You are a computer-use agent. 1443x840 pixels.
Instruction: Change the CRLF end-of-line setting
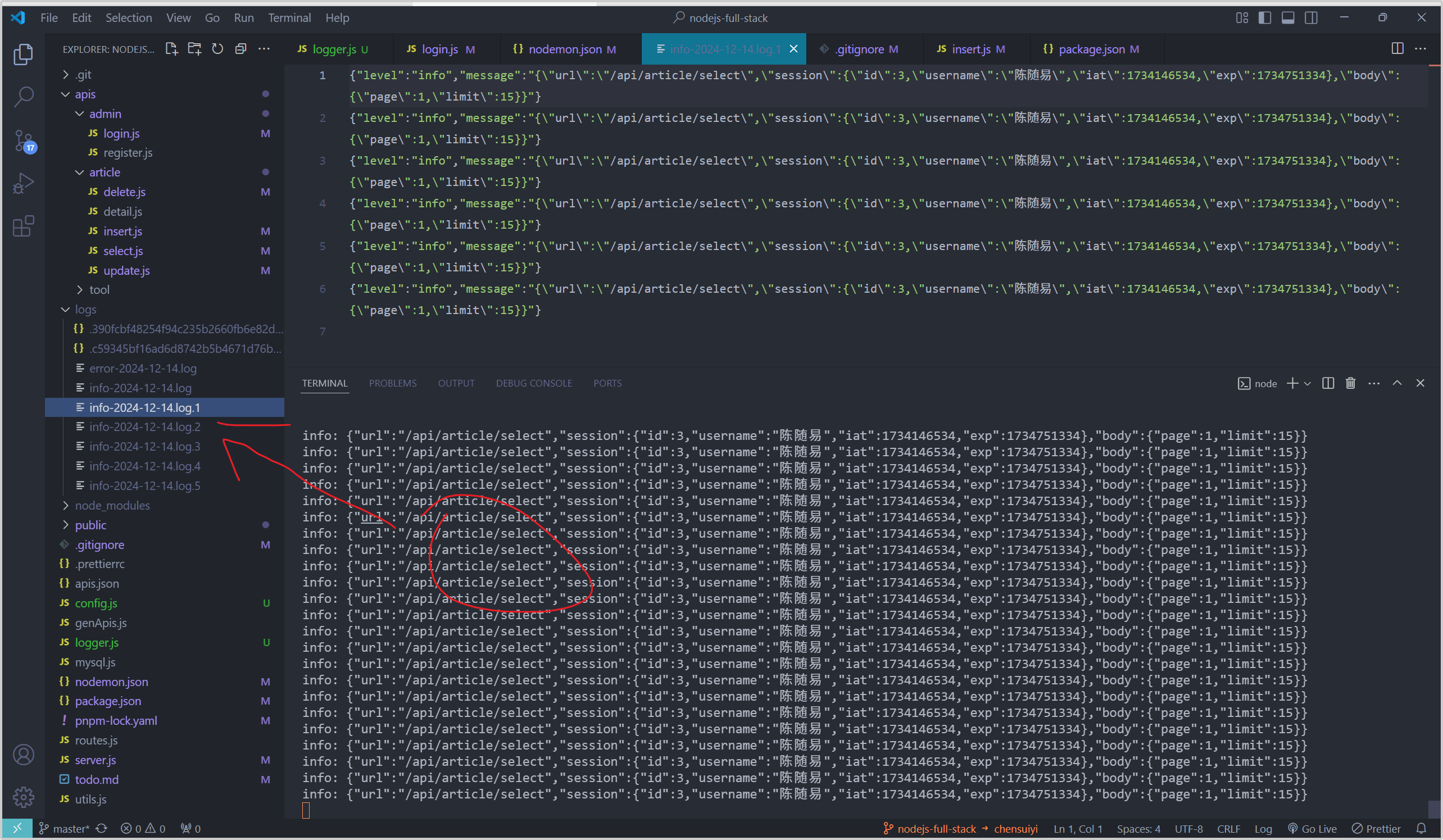coord(1228,829)
